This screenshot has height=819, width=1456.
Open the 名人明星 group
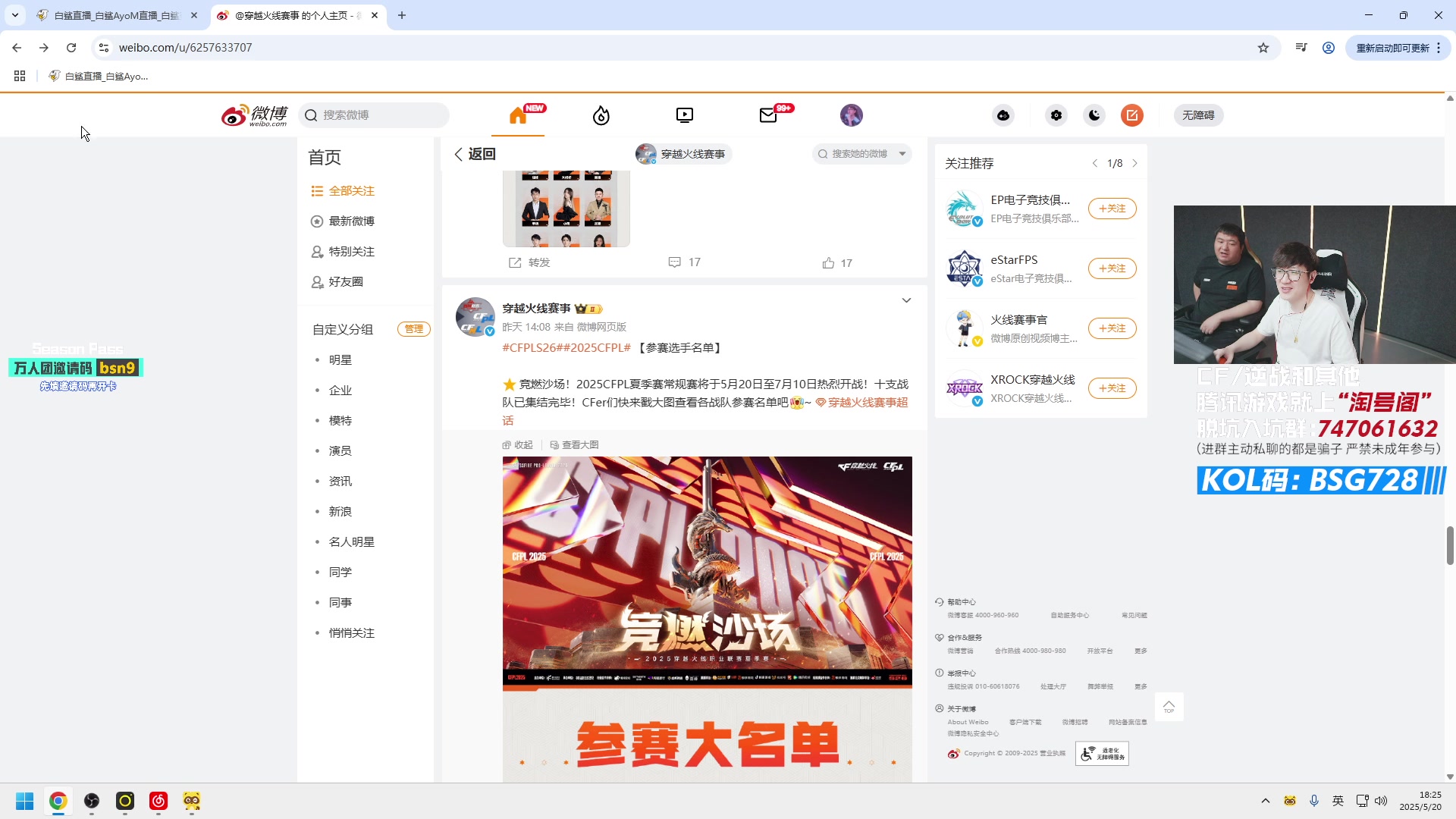[x=352, y=542]
